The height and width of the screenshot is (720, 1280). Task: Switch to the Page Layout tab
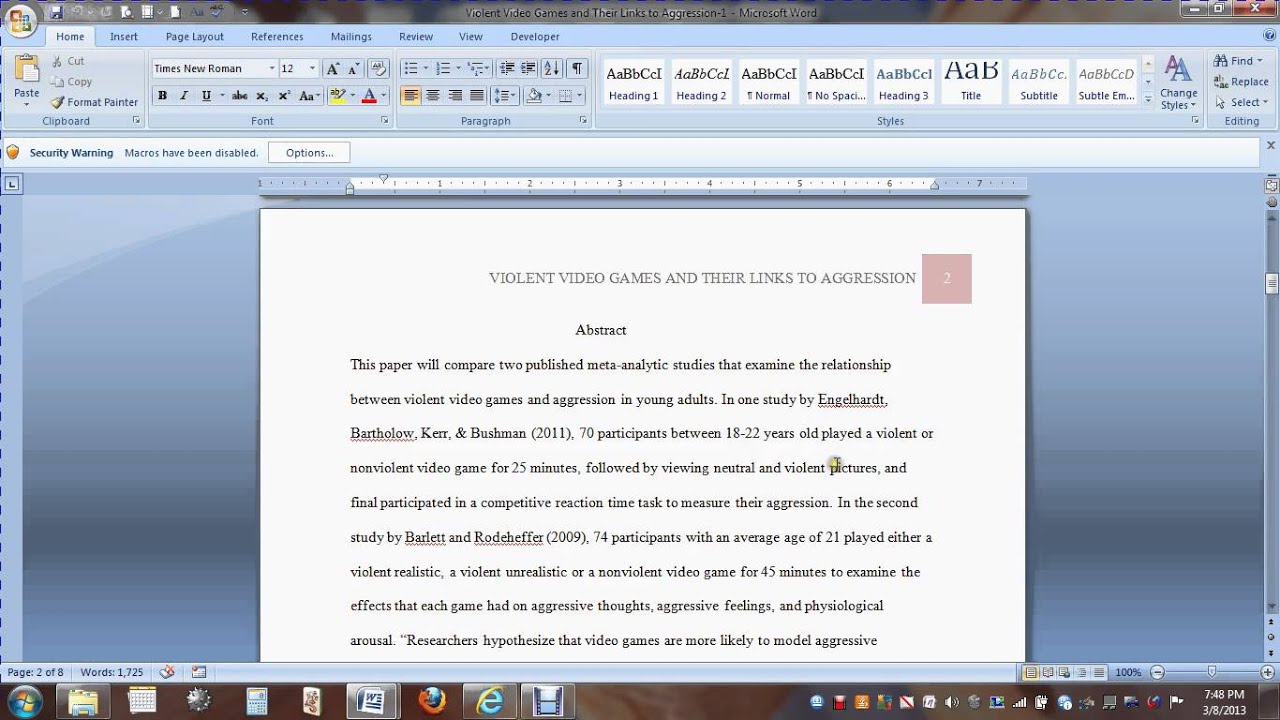click(x=194, y=36)
